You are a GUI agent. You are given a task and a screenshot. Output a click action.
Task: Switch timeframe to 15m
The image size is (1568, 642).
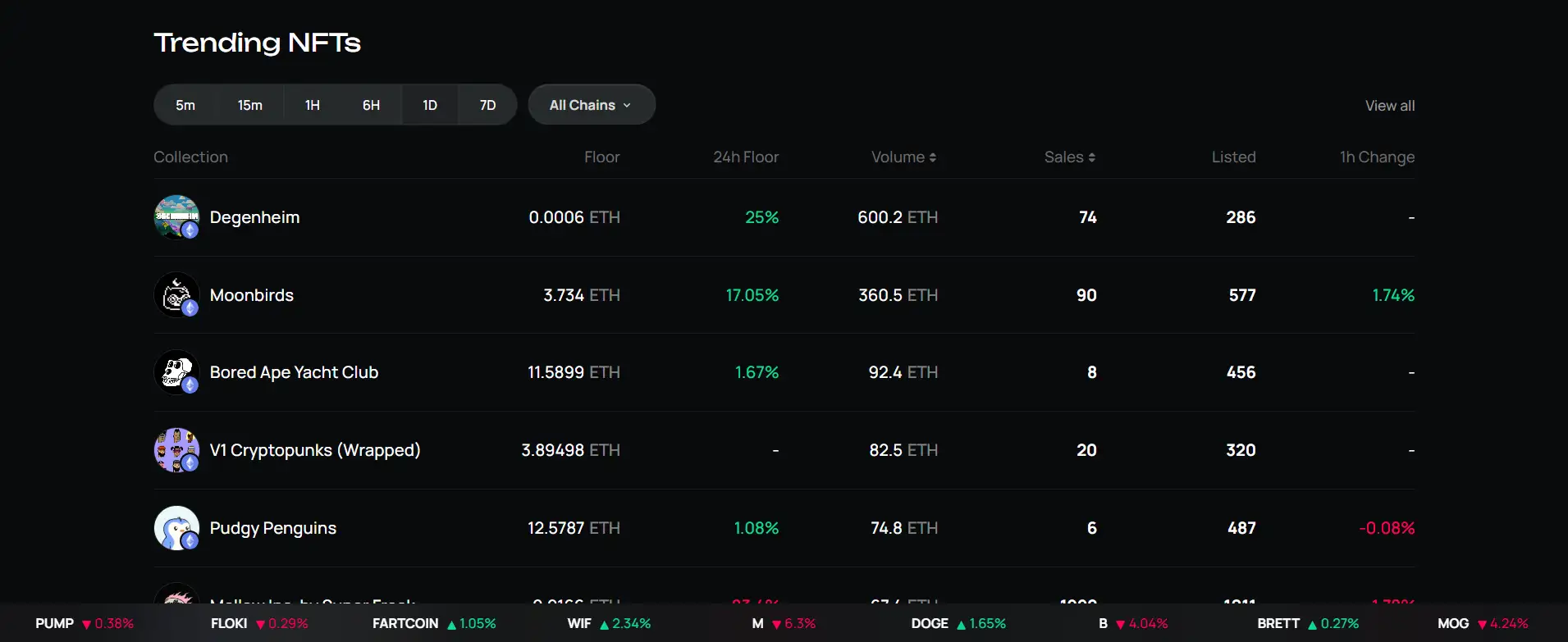(250, 105)
